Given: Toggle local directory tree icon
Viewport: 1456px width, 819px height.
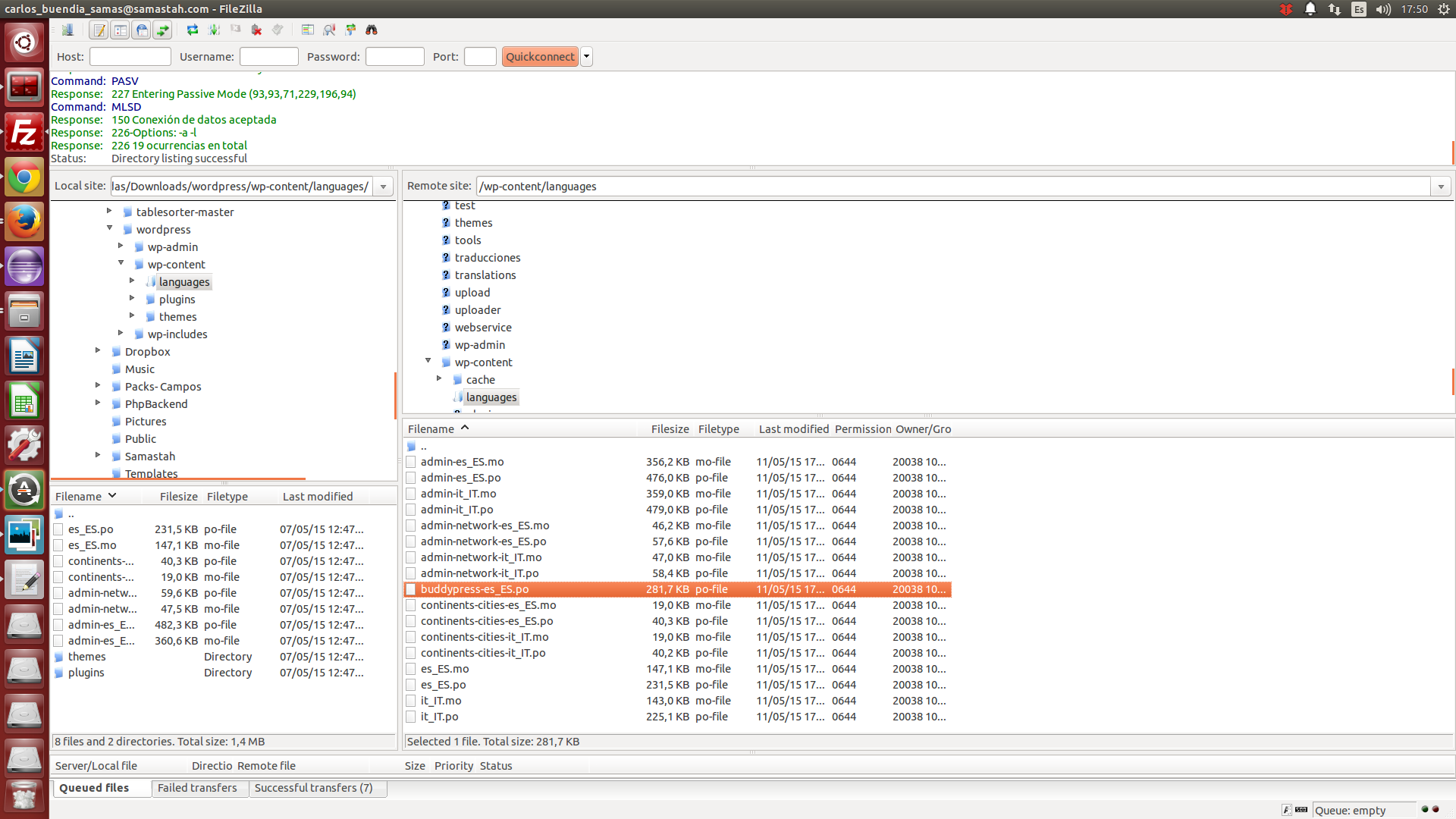Looking at the screenshot, I should point(120,30).
